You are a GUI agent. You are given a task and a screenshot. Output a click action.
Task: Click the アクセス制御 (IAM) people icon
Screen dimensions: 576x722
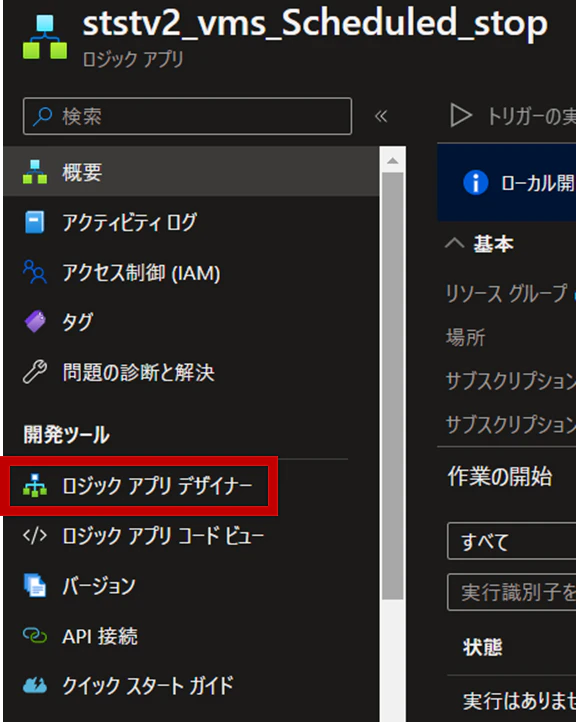click(35, 272)
